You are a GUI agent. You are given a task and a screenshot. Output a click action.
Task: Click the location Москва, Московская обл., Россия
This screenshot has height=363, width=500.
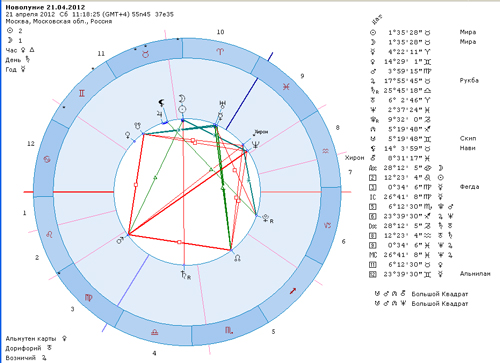tap(59, 21)
